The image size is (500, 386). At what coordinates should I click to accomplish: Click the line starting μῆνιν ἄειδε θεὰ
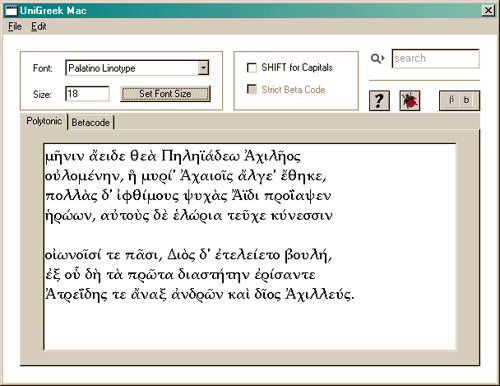click(173, 156)
